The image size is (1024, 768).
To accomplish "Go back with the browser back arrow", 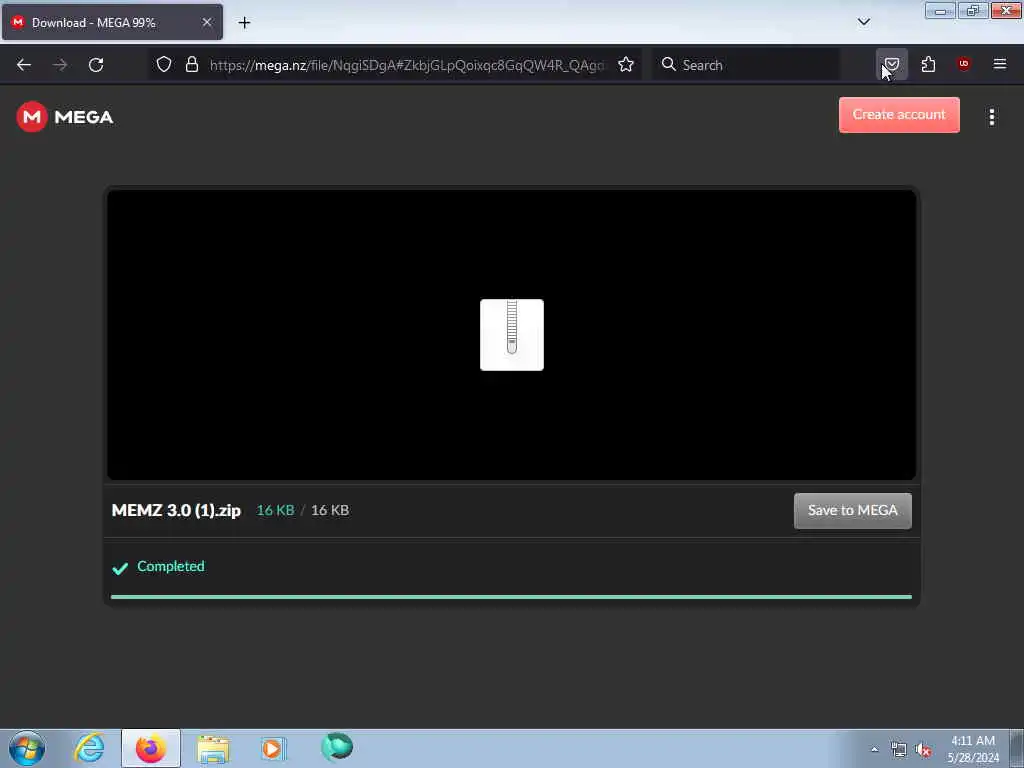I will 24,65.
